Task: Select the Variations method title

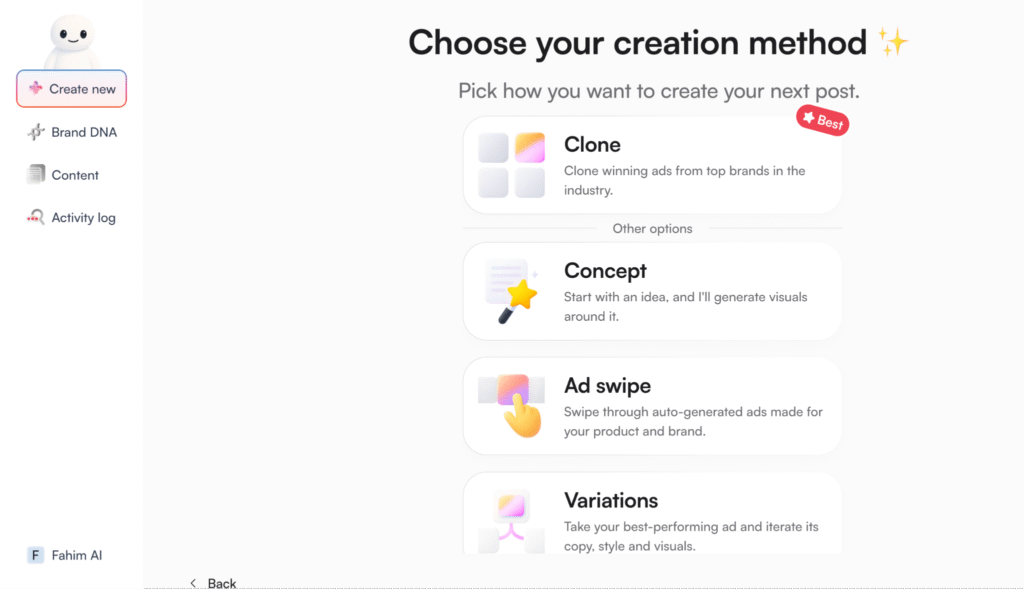Action: [611, 501]
